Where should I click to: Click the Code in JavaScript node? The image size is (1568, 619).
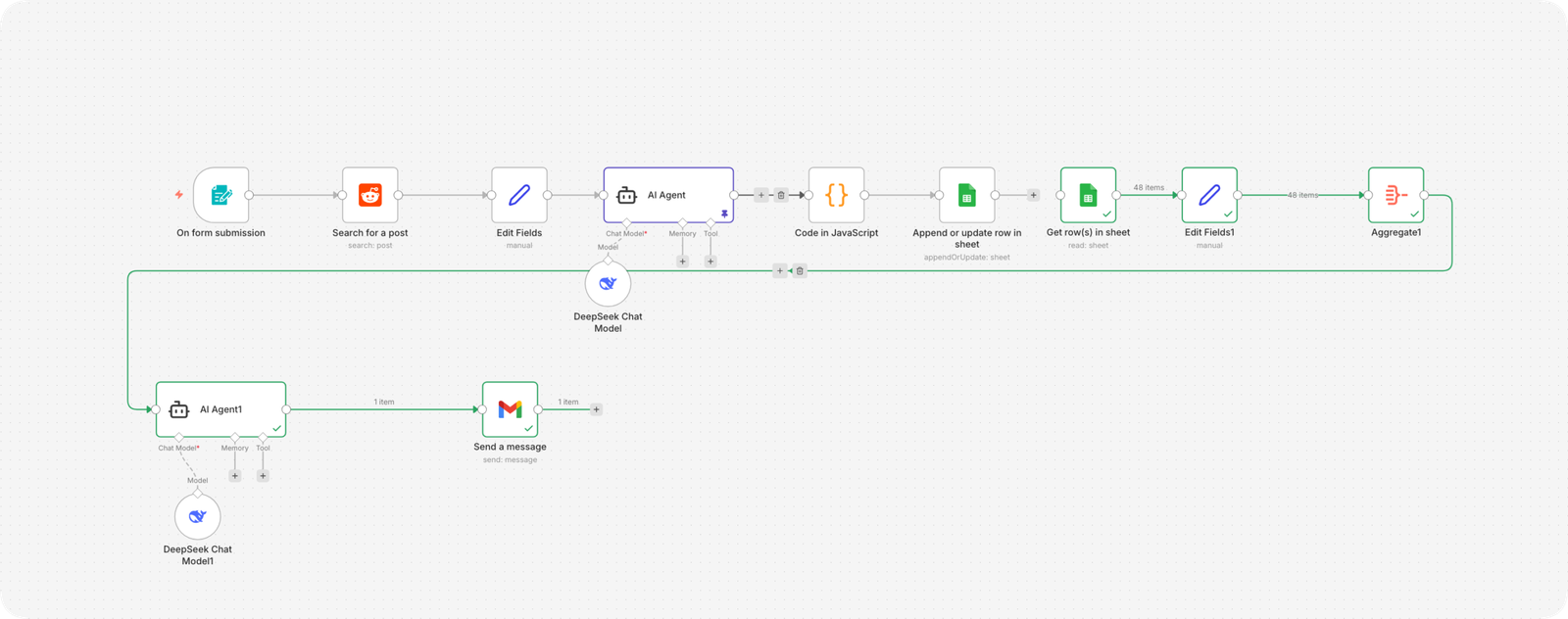click(x=836, y=195)
